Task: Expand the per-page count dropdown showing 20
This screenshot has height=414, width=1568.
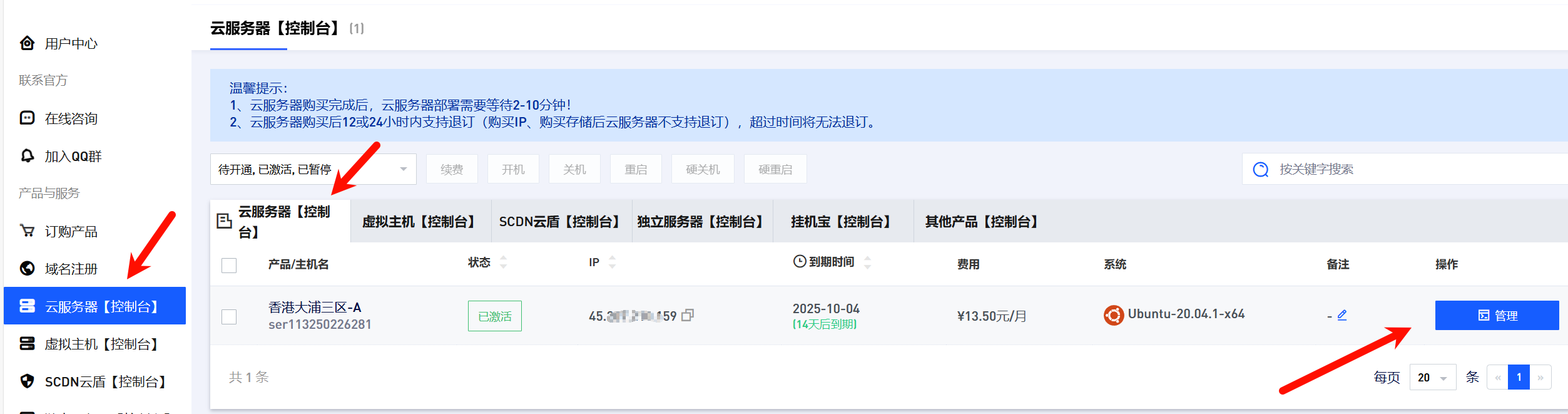Action: click(x=1432, y=378)
